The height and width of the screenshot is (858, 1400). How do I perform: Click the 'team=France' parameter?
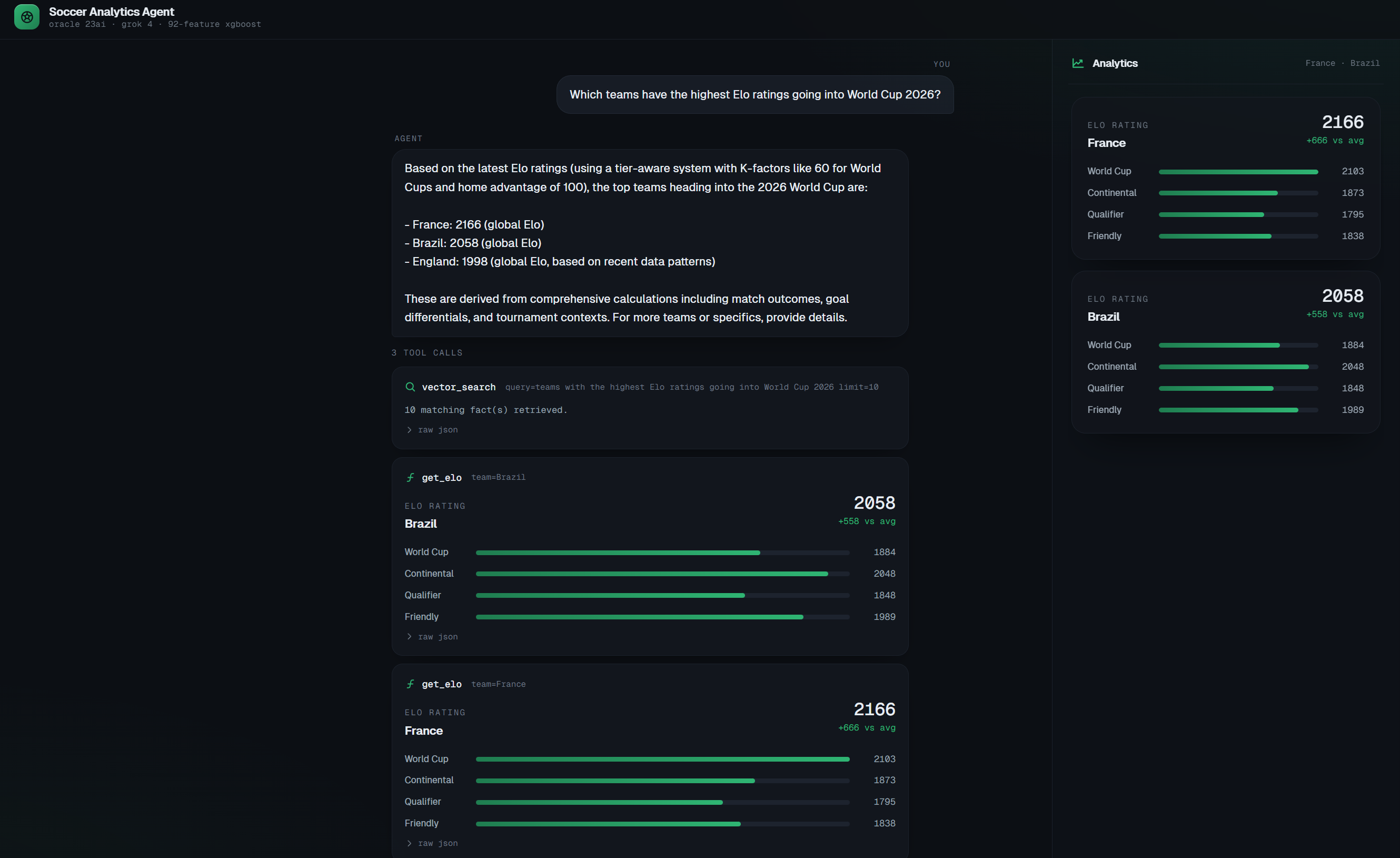tap(498, 684)
